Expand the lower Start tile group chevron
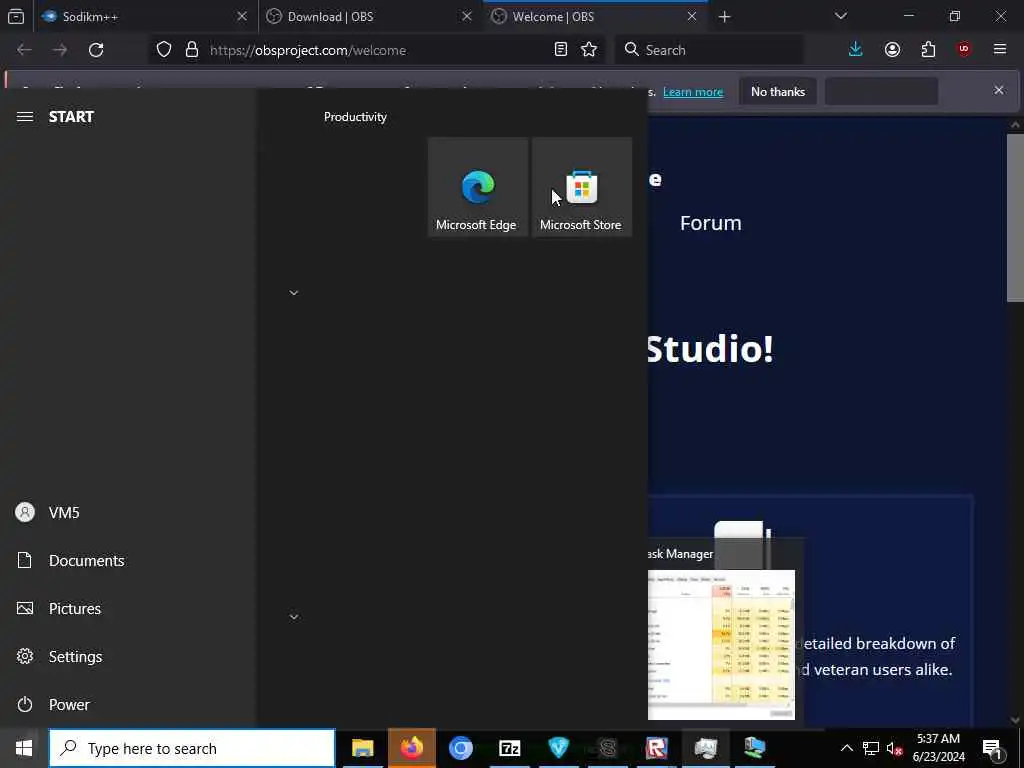Image resolution: width=1024 pixels, height=768 pixels. [294, 616]
